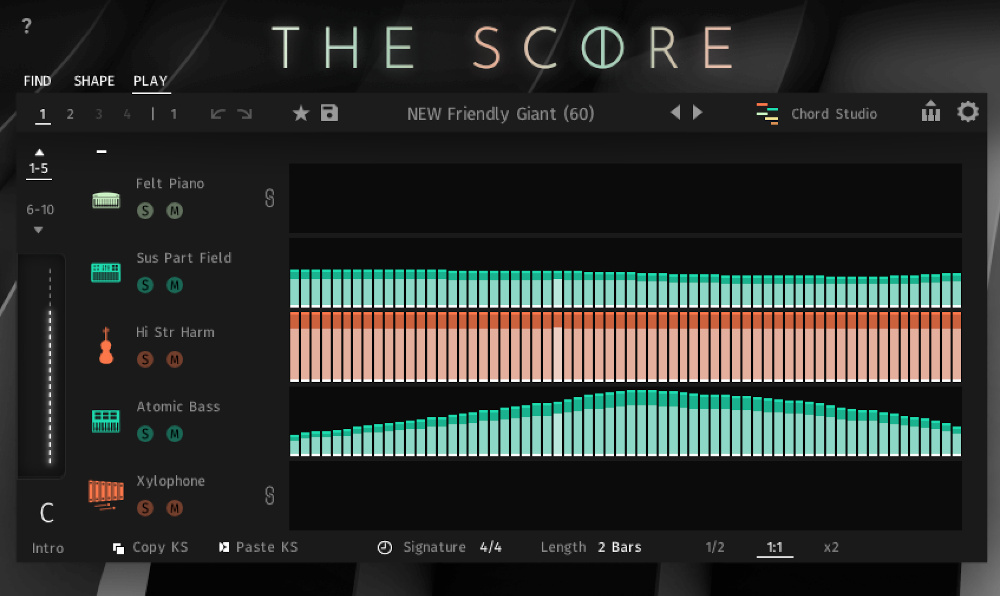Change the 4/4 time signature value
Screen dimensions: 1000x596
pos(490,548)
